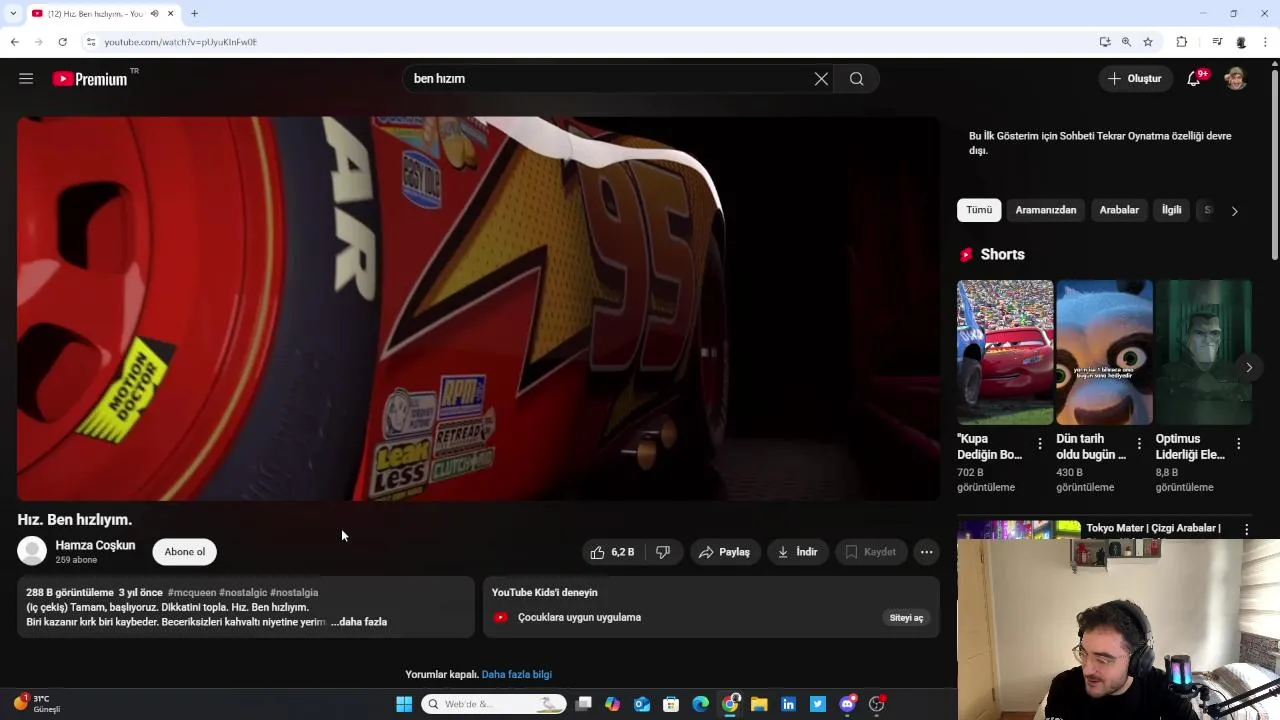This screenshot has height=720, width=1280.
Task: Click the taskbar search box
Action: pos(494,704)
